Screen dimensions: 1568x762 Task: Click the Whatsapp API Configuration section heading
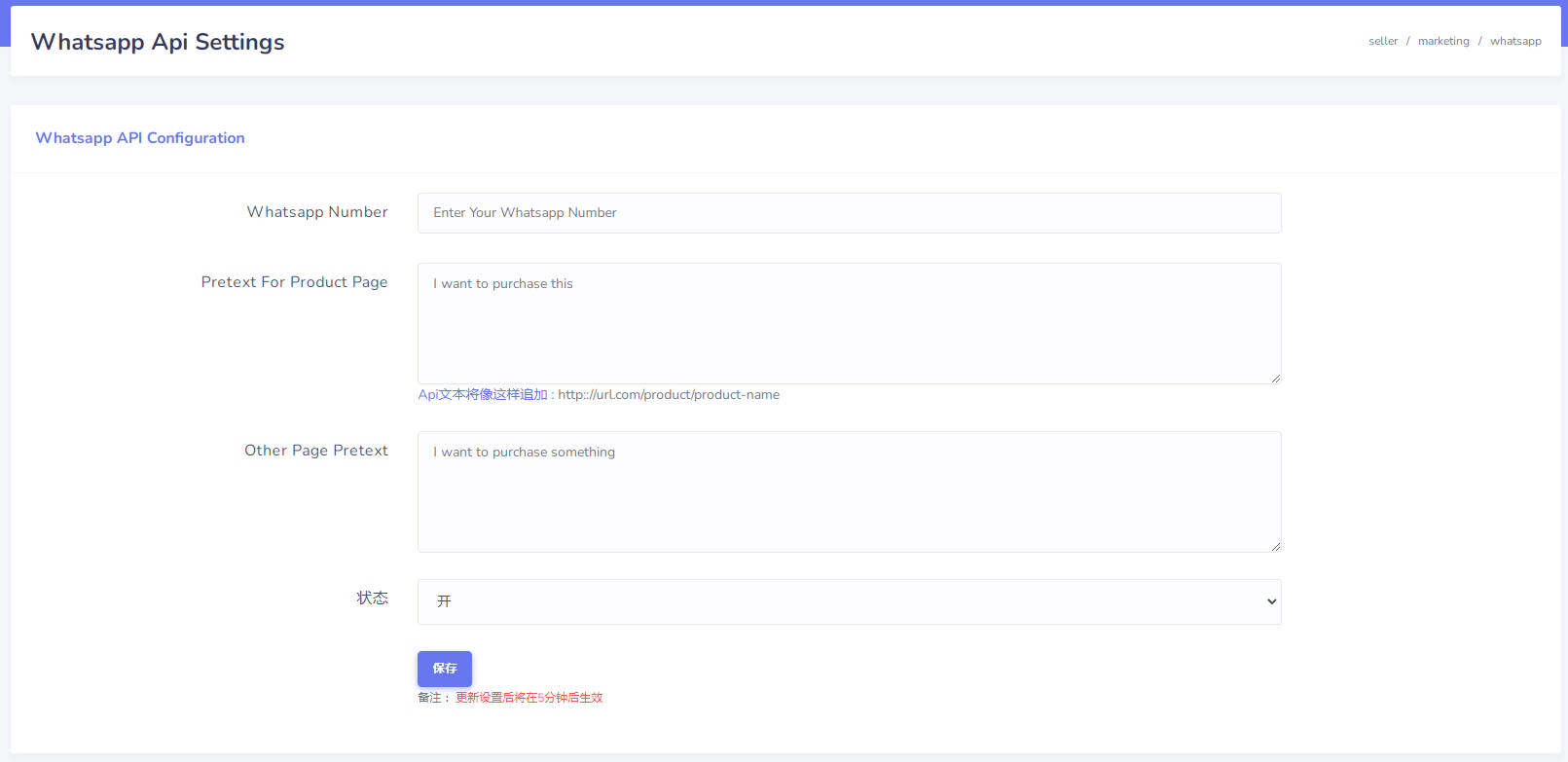point(140,138)
